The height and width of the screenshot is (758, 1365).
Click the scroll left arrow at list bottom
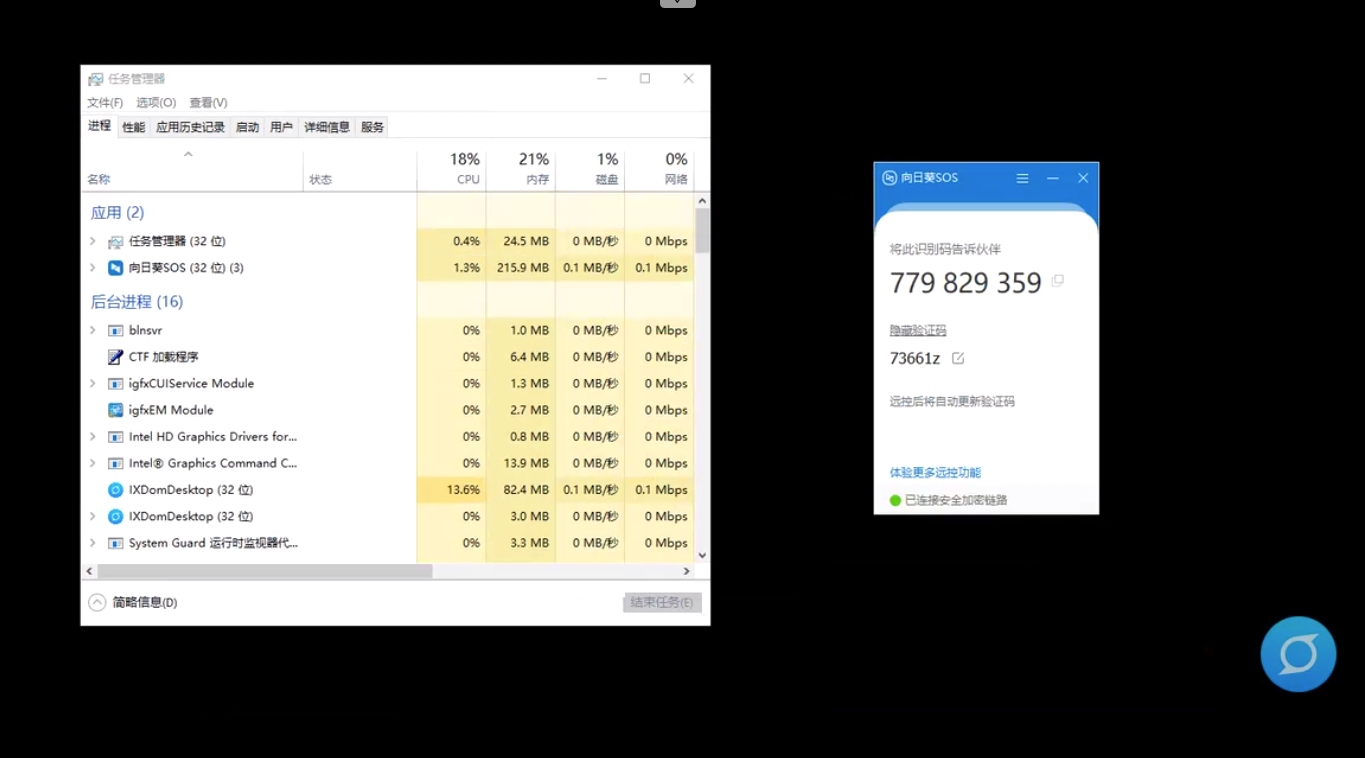(x=89, y=571)
